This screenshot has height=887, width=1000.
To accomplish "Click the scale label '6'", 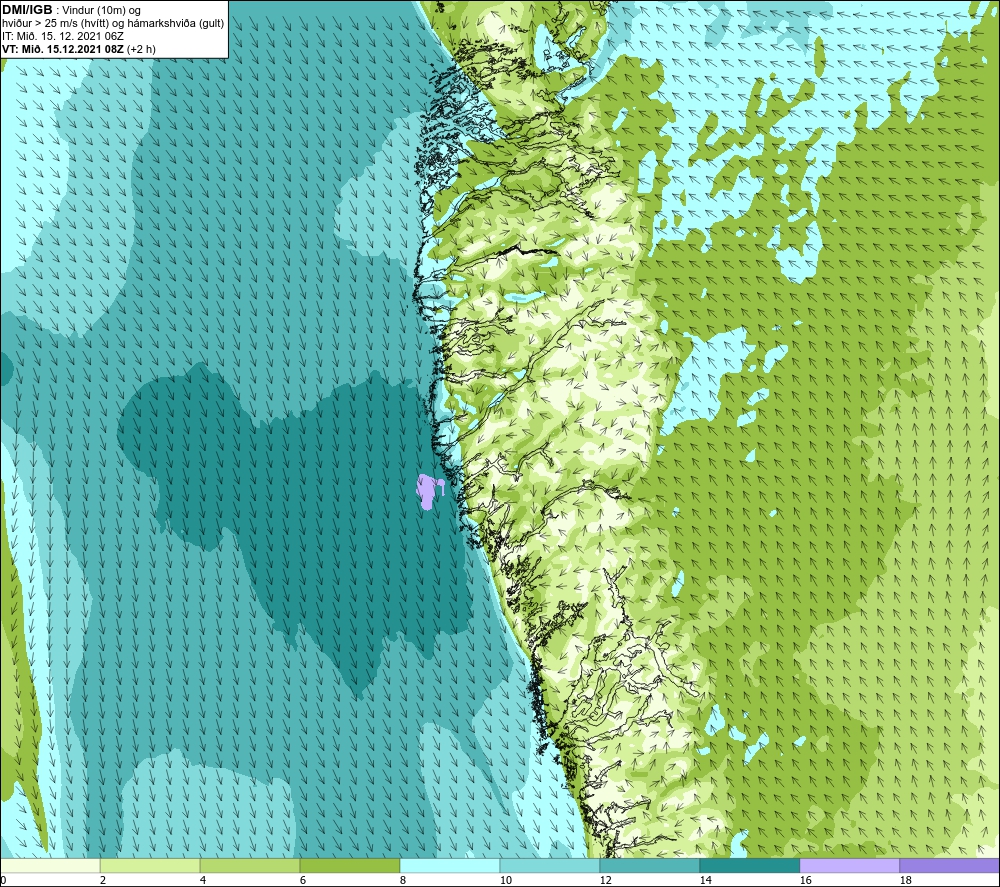I will [x=303, y=880].
